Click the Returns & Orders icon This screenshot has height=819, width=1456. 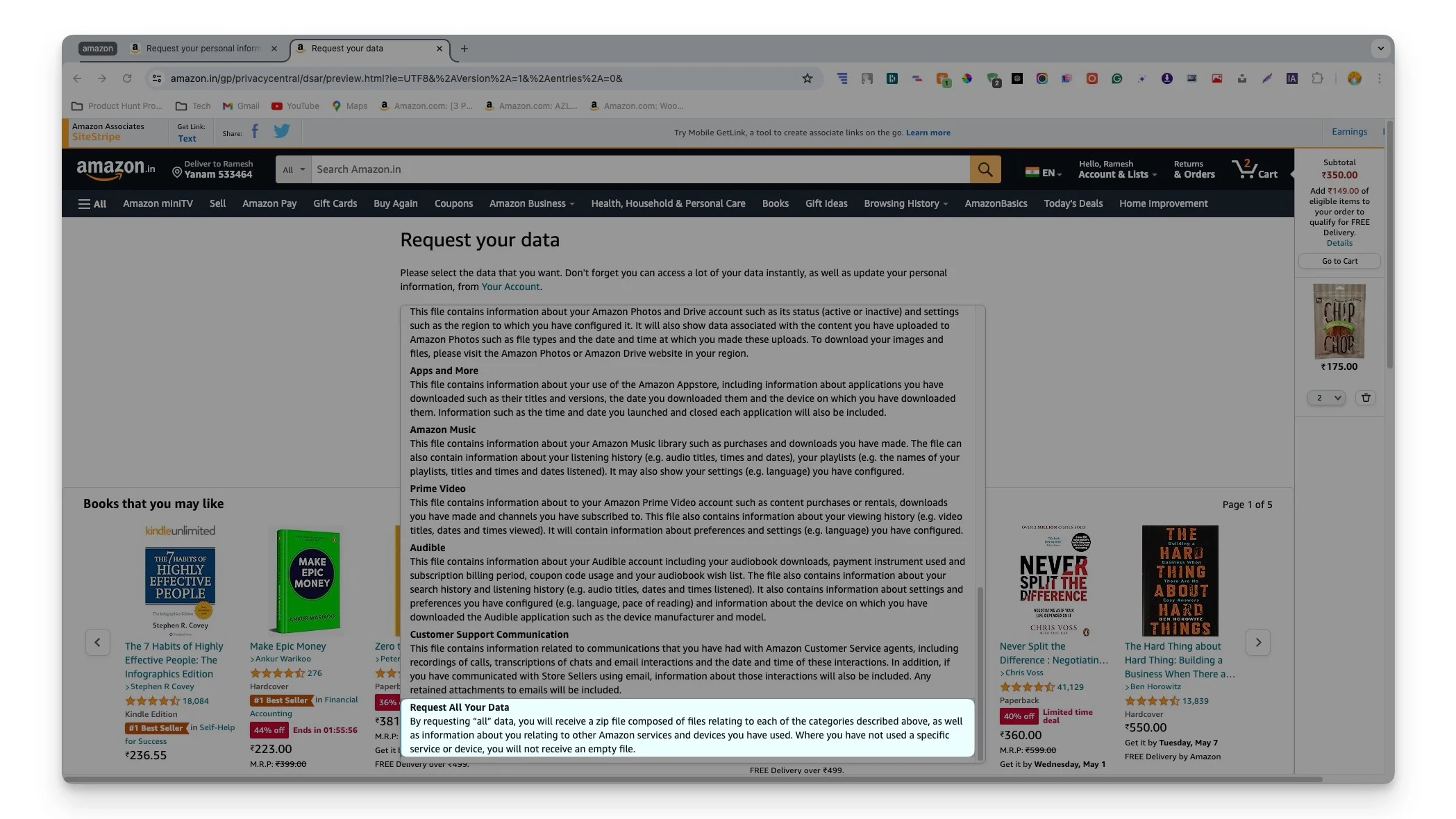[x=1194, y=169]
